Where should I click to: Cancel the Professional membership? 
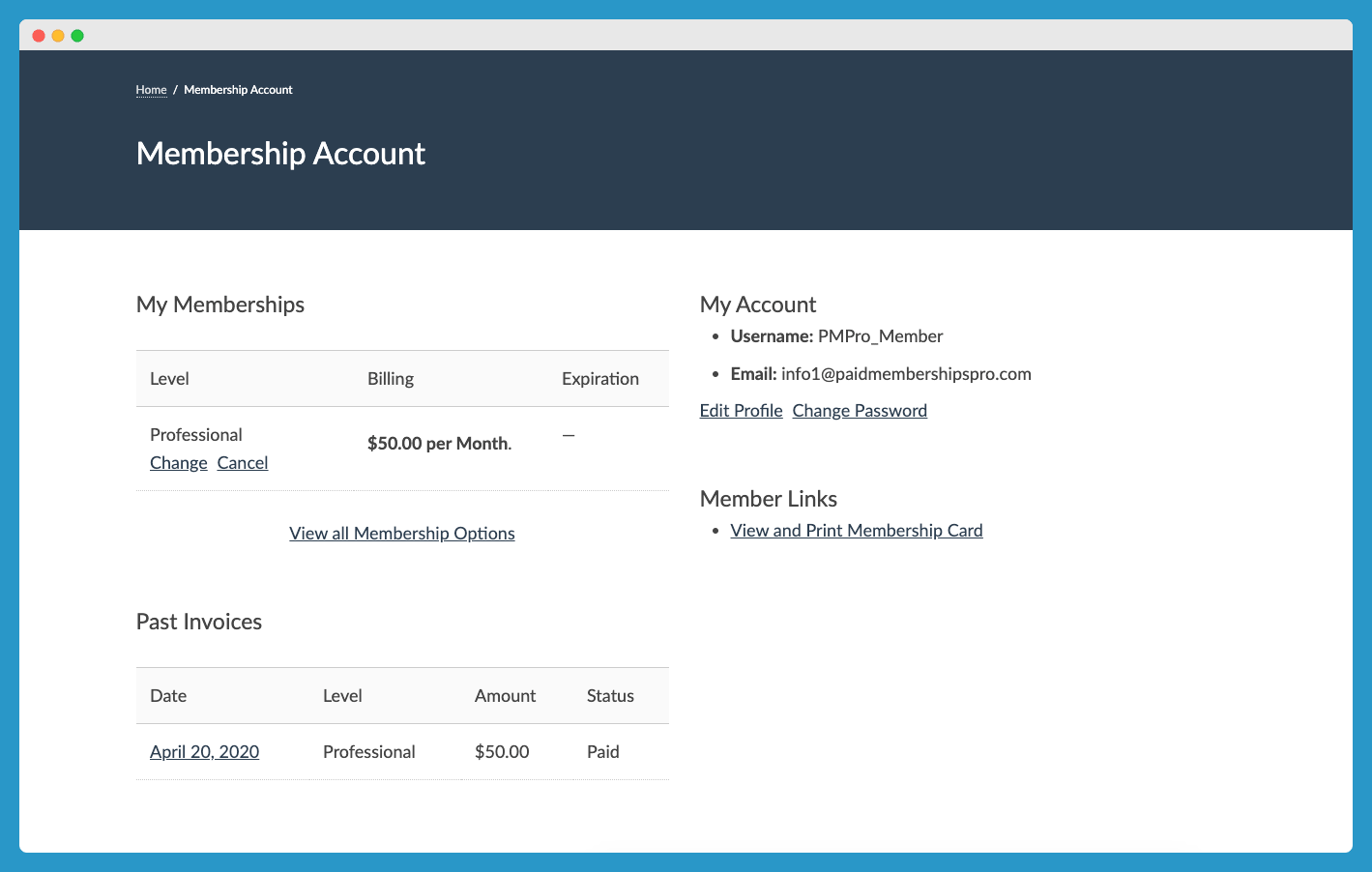coord(242,462)
